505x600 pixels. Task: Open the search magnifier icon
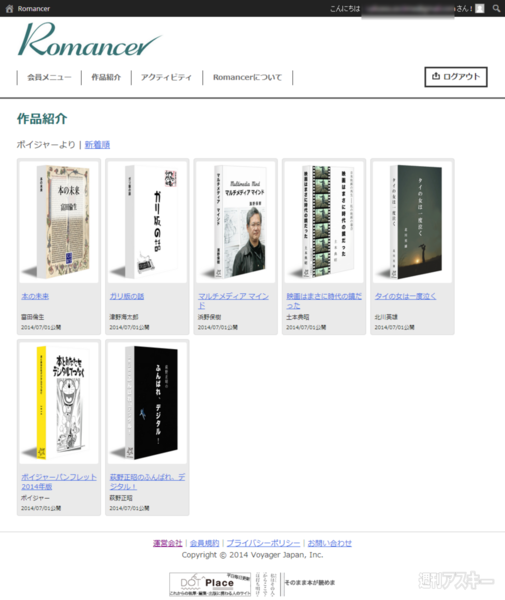(x=496, y=8)
